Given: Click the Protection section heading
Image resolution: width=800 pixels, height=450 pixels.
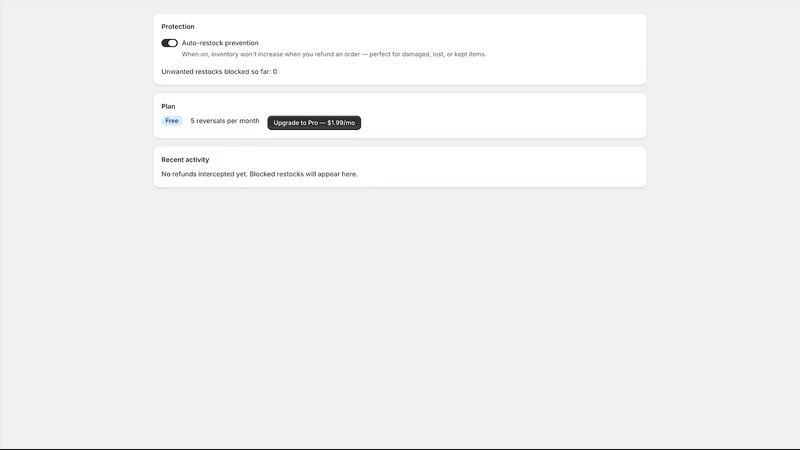Looking at the screenshot, I should (178, 27).
